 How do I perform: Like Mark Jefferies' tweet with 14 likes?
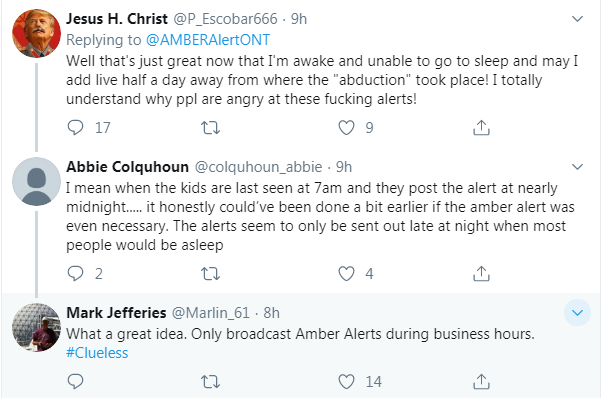[x=346, y=381]
